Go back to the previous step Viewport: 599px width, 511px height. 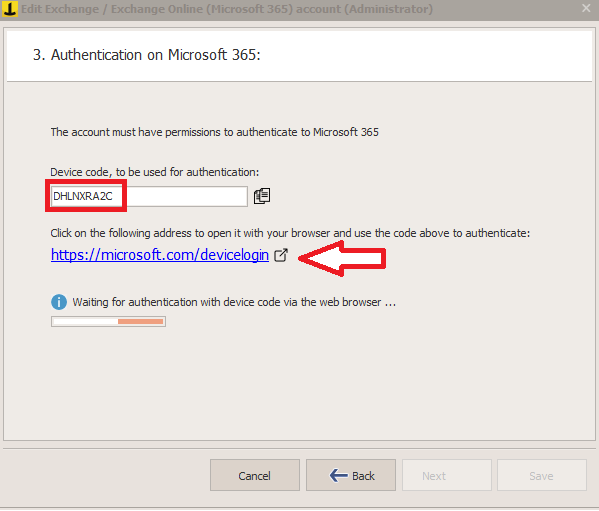pyautogui.click(x=351, y=475)
